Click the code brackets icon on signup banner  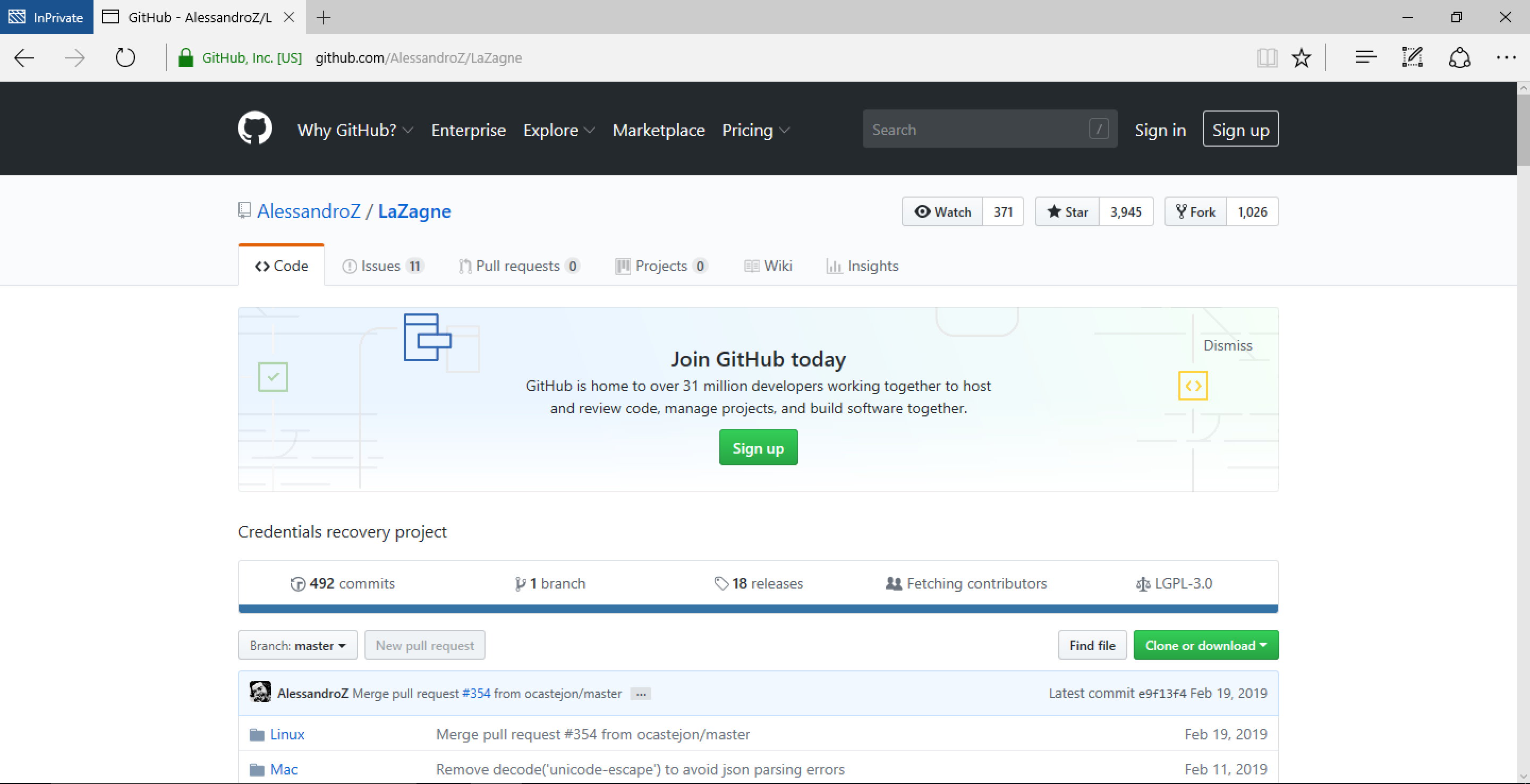coord(1194,385)
